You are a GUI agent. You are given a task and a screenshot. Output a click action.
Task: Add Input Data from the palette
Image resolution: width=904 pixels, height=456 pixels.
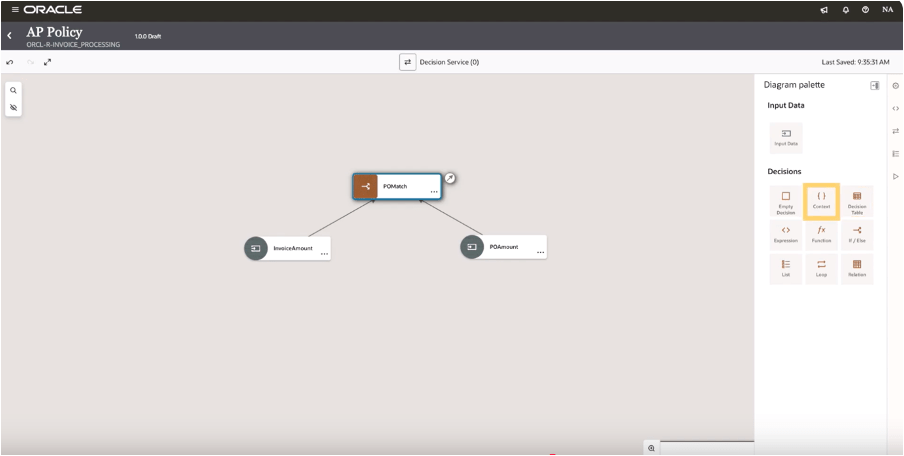coord(786,137)
